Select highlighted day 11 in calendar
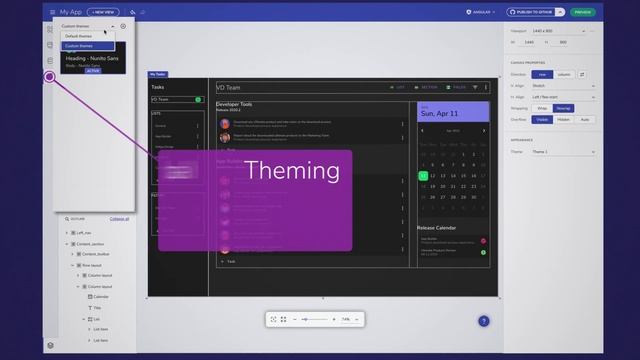Screen dimensions: 640x360 pyautogui.click(x=423, y=176)
